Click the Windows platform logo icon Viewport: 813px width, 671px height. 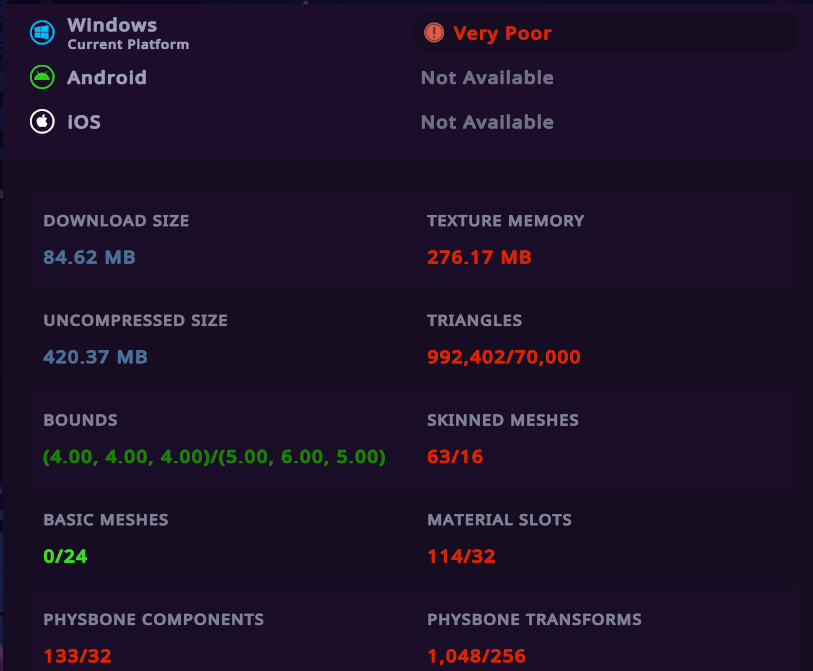(42, 33)
